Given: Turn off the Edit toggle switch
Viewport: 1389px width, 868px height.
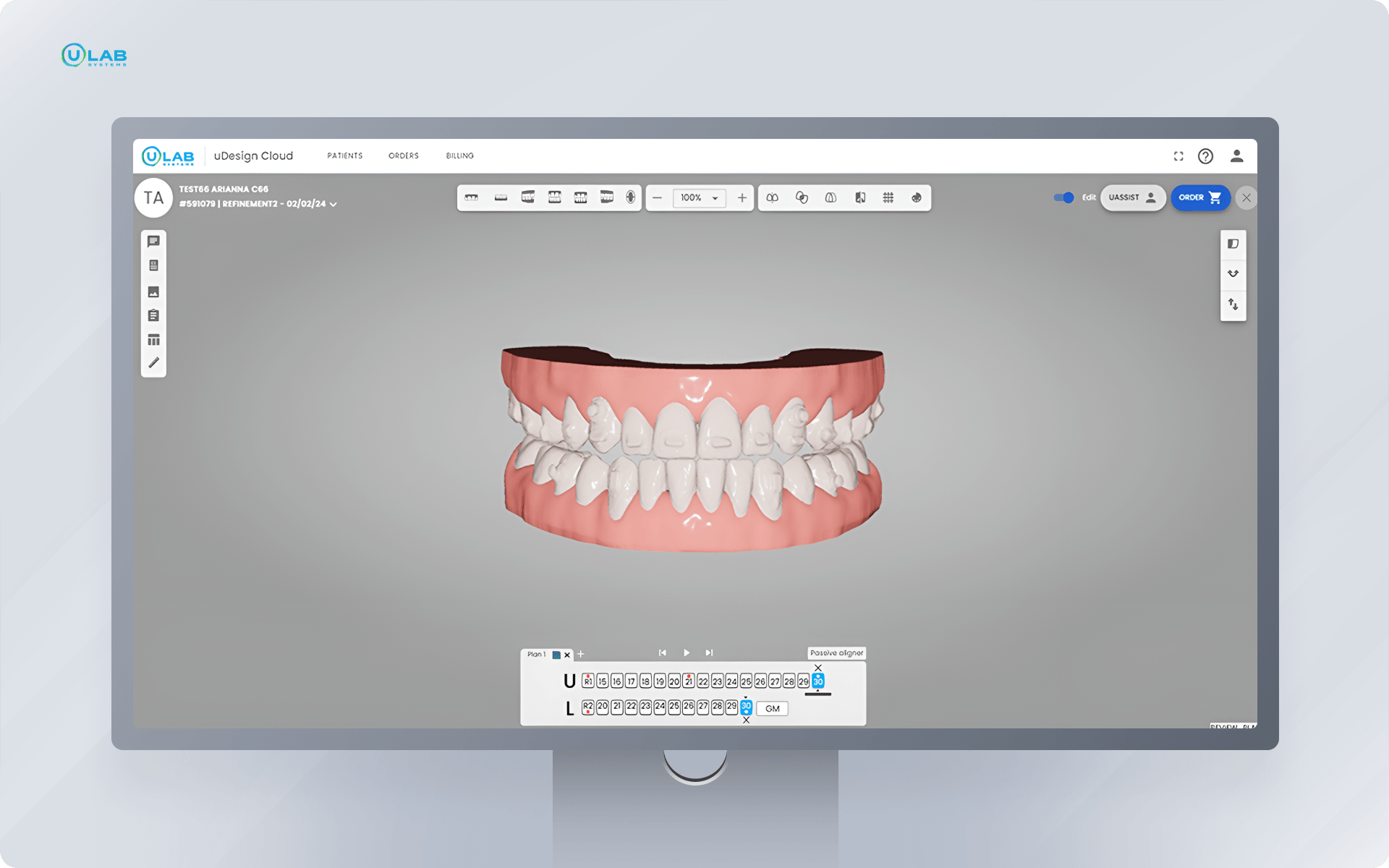Looking at the screenshot, I should [x=1064, y=197].
